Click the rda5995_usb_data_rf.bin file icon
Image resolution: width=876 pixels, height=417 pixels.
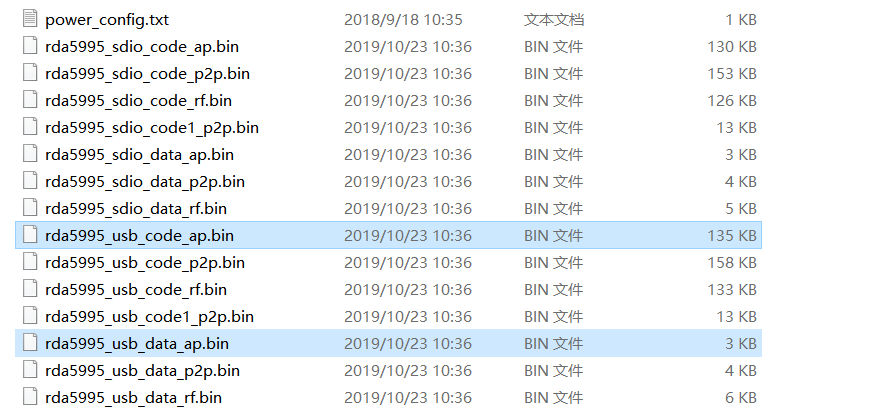[30, 397]
